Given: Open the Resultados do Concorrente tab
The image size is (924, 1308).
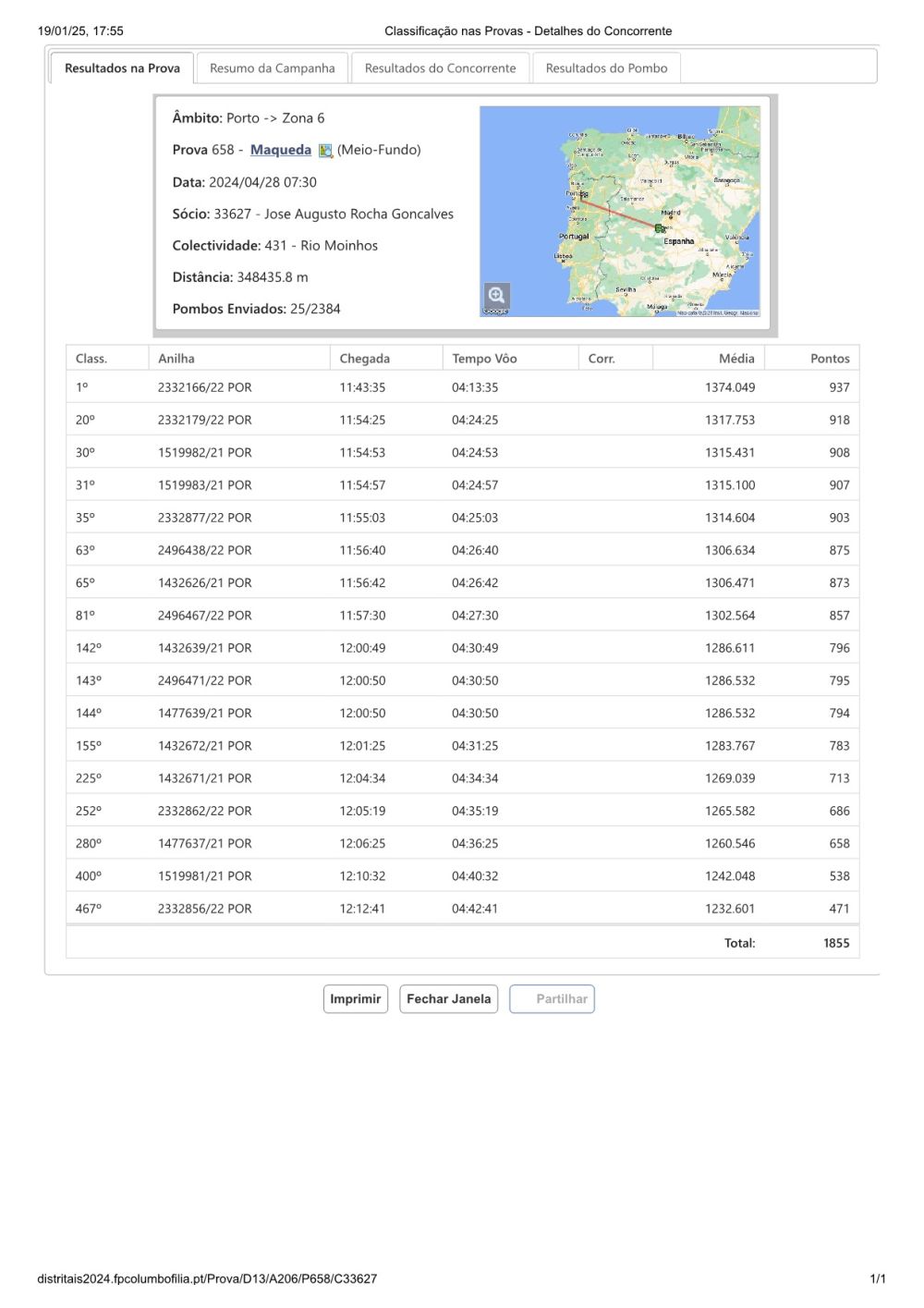Looking at the screenshot, I should pyautogui.click(x=440, y=68).
